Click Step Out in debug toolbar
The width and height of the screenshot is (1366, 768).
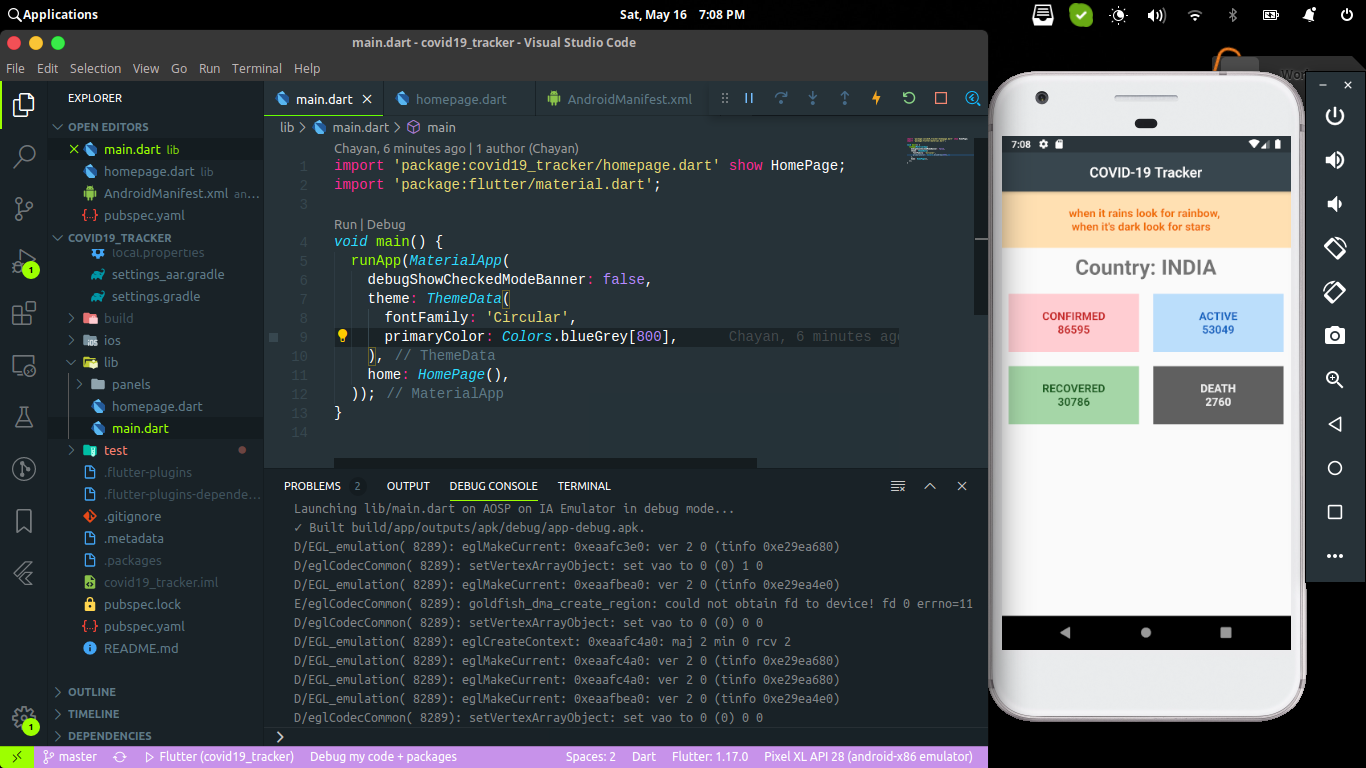(x=845, y=98)
